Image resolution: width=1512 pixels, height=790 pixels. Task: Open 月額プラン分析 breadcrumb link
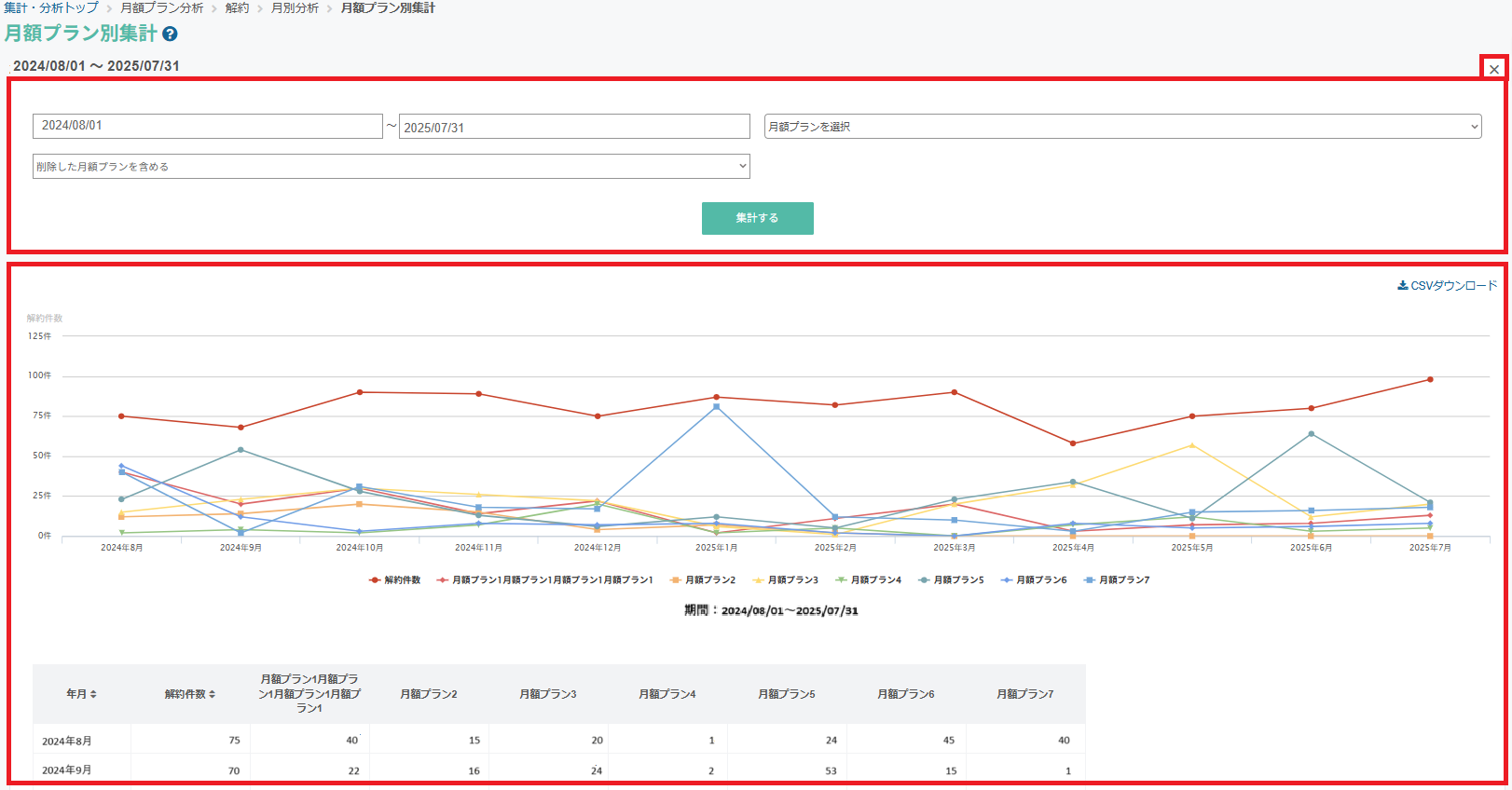pyautogui.click(x=162, y=7)
